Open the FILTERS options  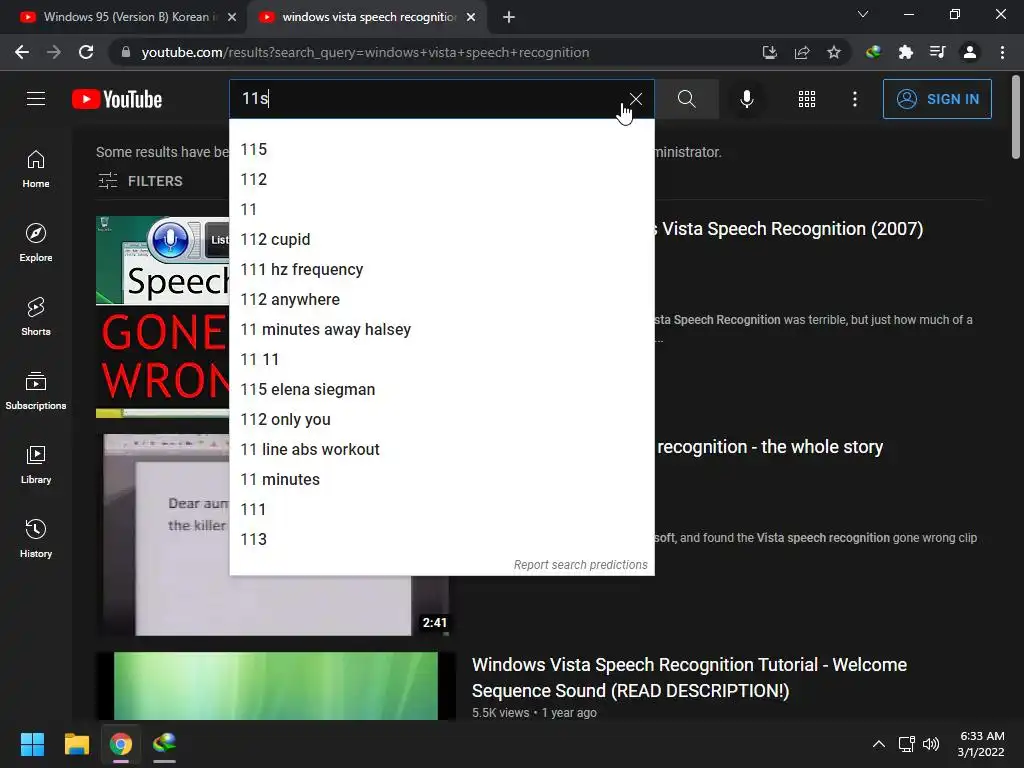[x=140, y=181]
